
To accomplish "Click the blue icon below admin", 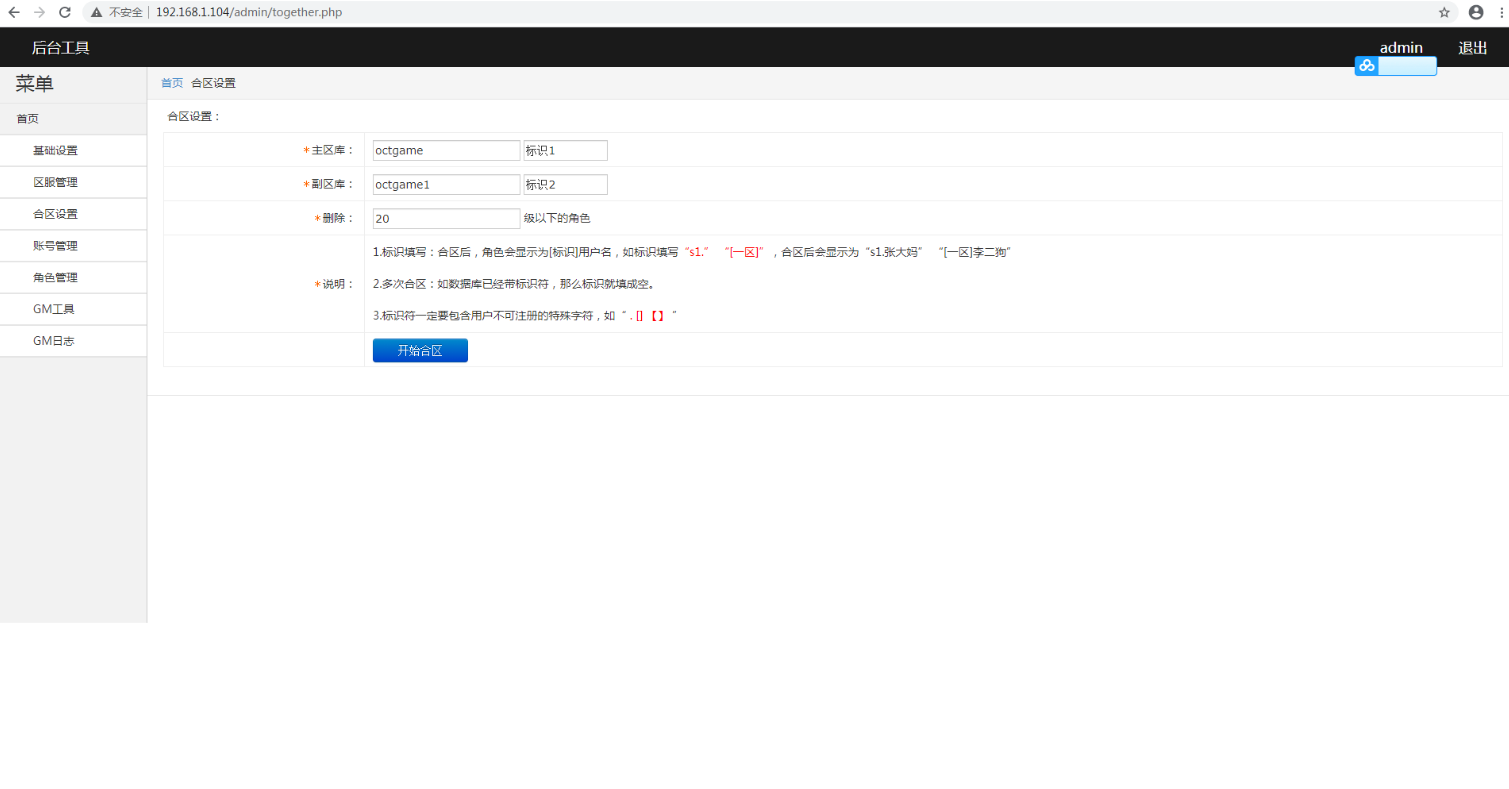I will tap(1366, 65).
